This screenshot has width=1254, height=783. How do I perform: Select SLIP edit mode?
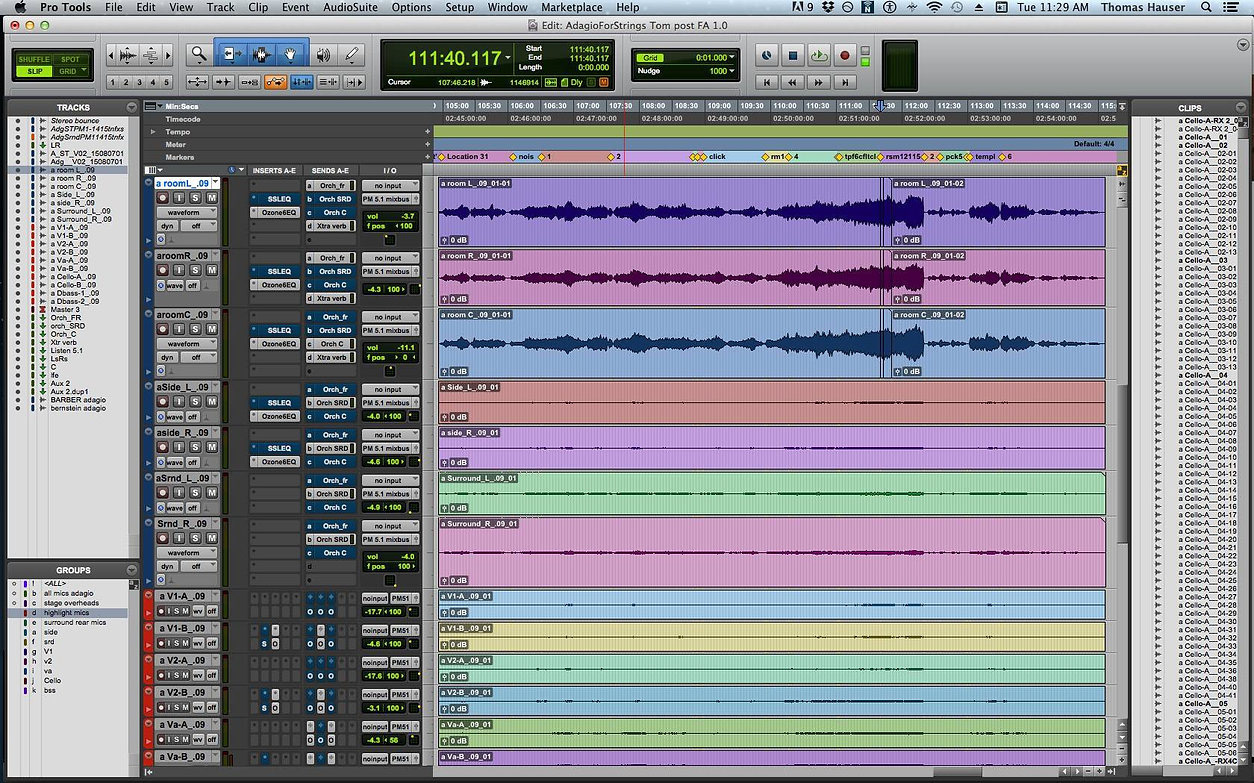36,71
